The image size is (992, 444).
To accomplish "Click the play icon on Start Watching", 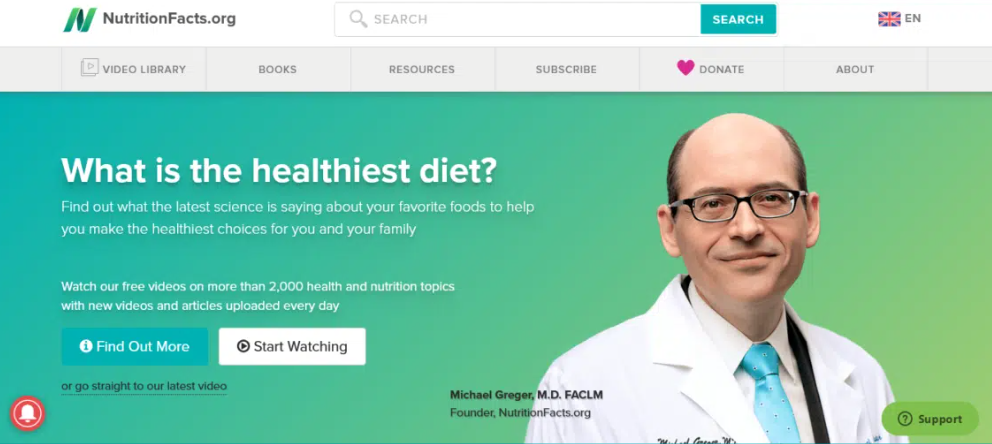I will (244, 346).
